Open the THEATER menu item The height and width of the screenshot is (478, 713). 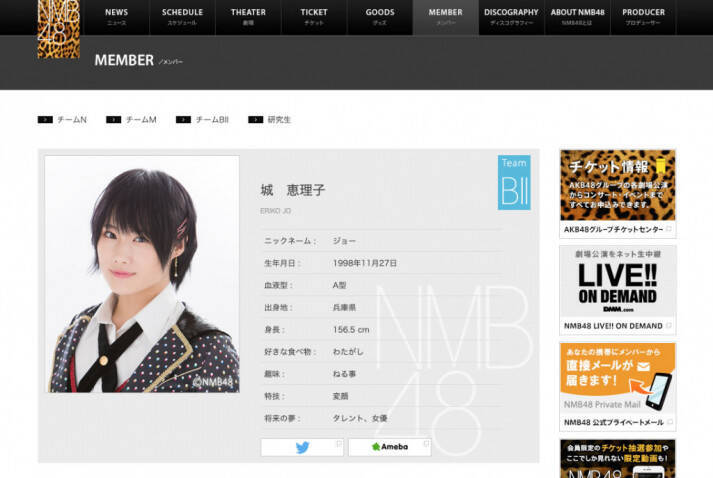248,17
